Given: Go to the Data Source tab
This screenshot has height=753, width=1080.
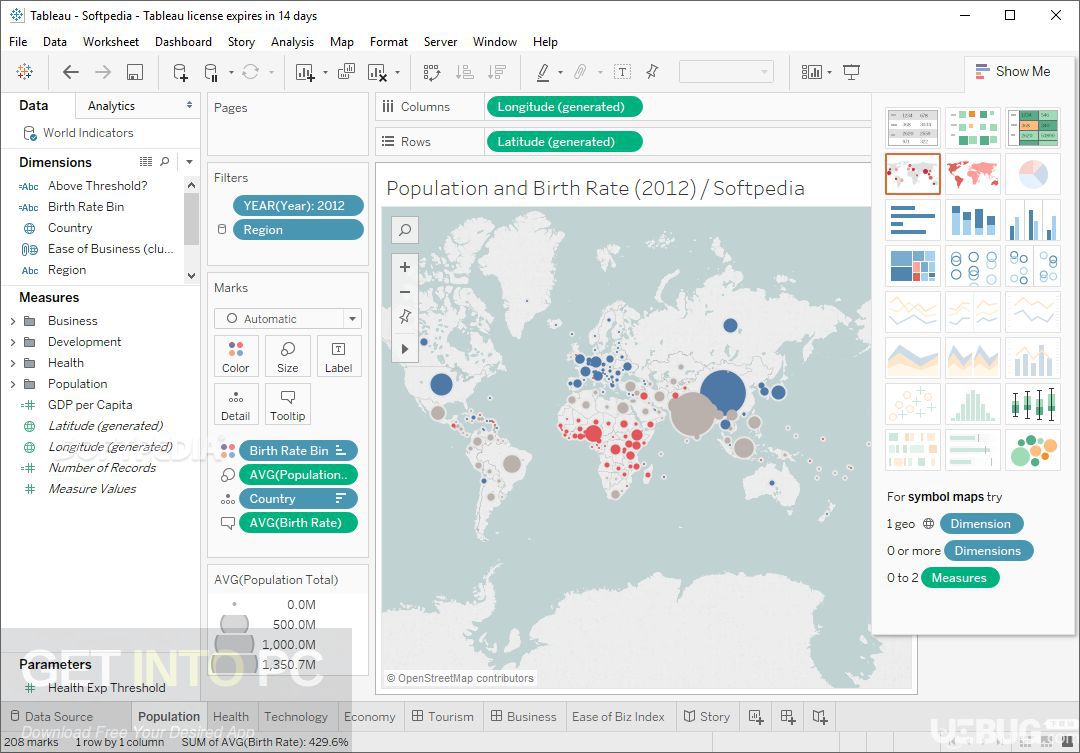Looking at the screenshot, I should click(x=52, y=716).
